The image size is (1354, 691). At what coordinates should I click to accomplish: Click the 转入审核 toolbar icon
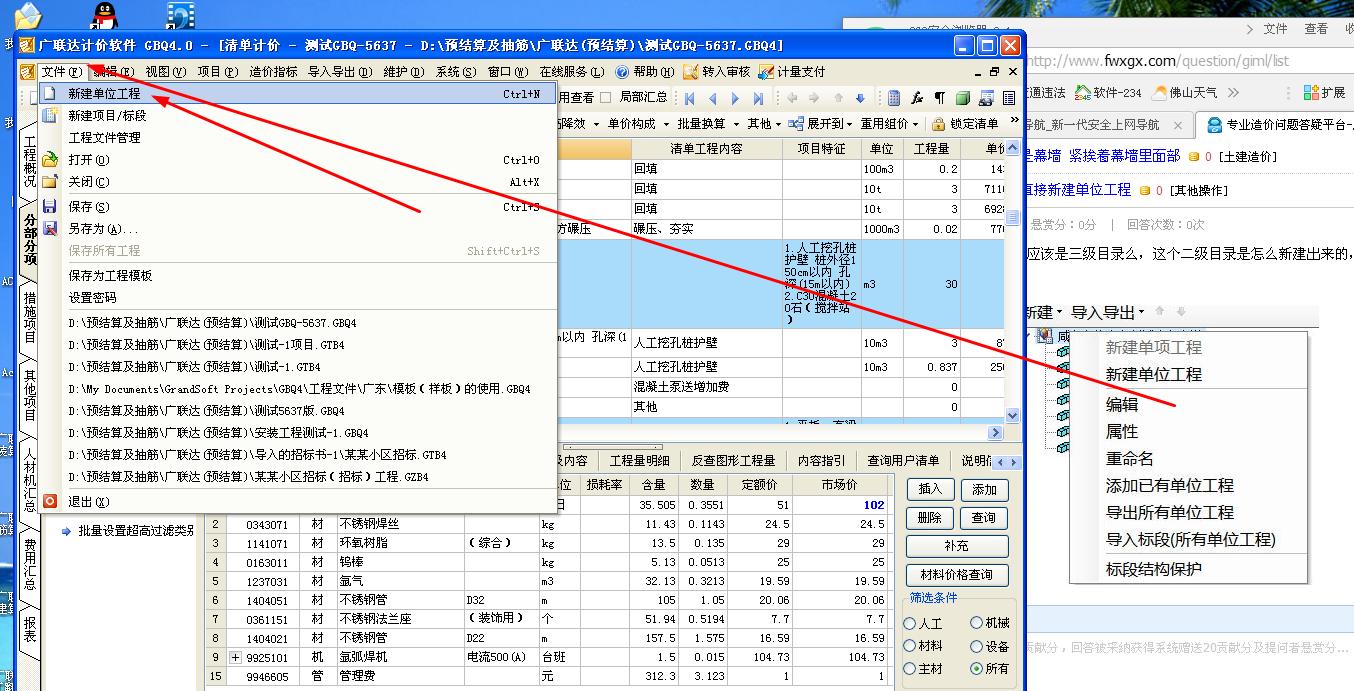[691, 72]
